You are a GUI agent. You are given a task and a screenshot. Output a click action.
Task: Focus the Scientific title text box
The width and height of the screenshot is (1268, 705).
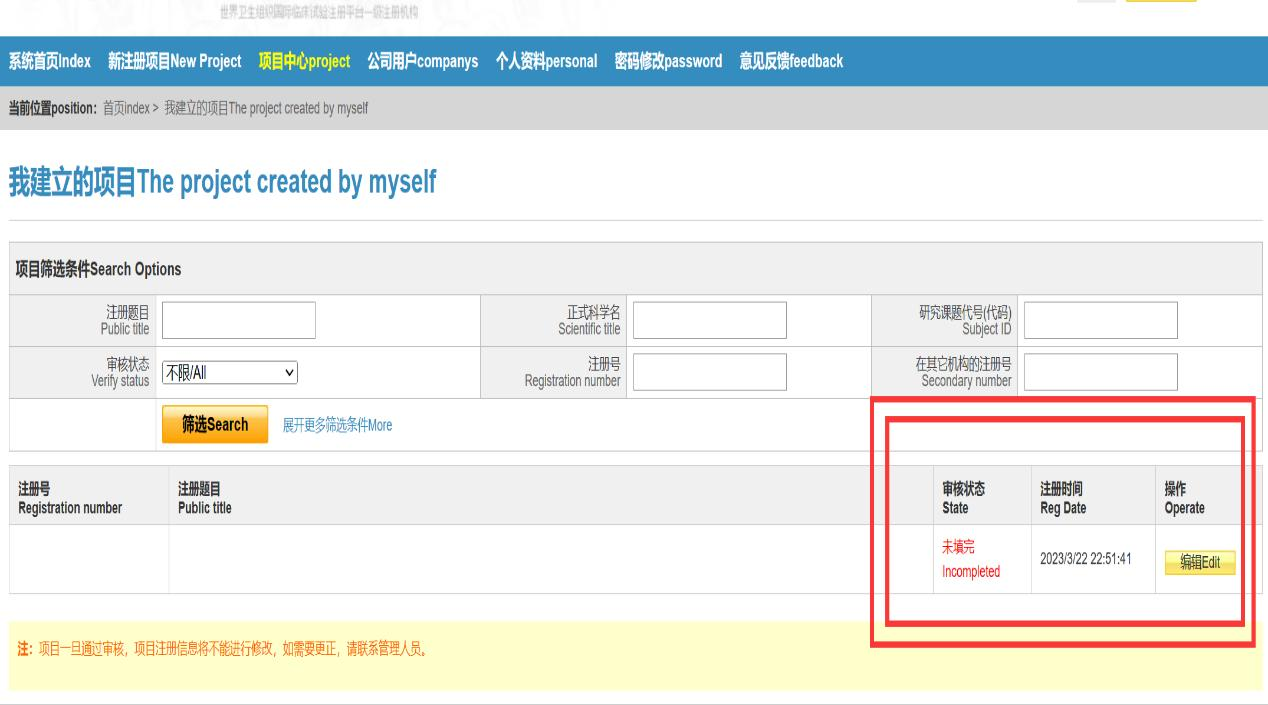click(709, 321)
